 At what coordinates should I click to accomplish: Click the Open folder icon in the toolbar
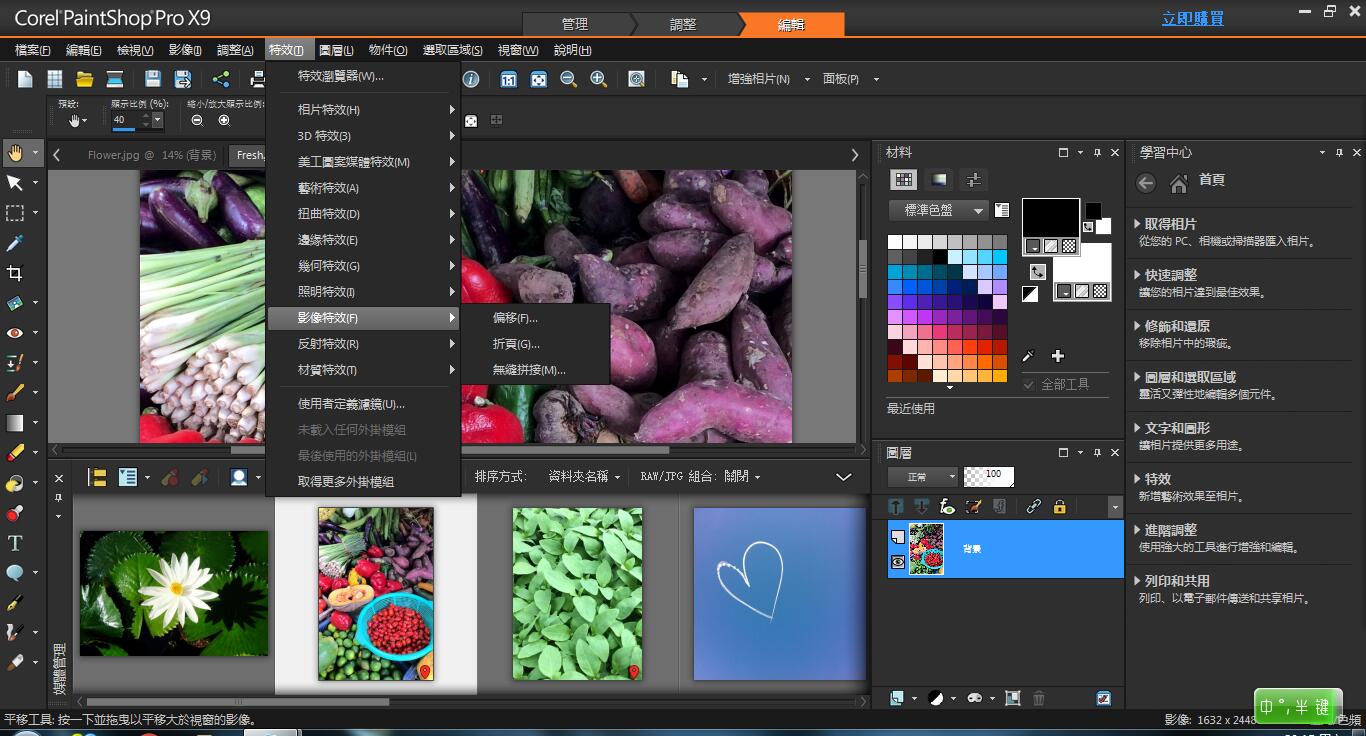coord(85,79)
